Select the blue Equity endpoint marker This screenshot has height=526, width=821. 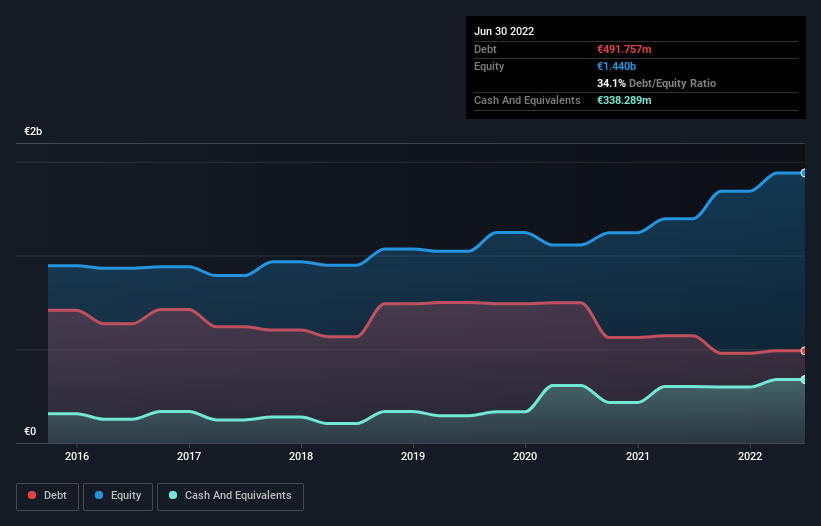tap(804, 173)
